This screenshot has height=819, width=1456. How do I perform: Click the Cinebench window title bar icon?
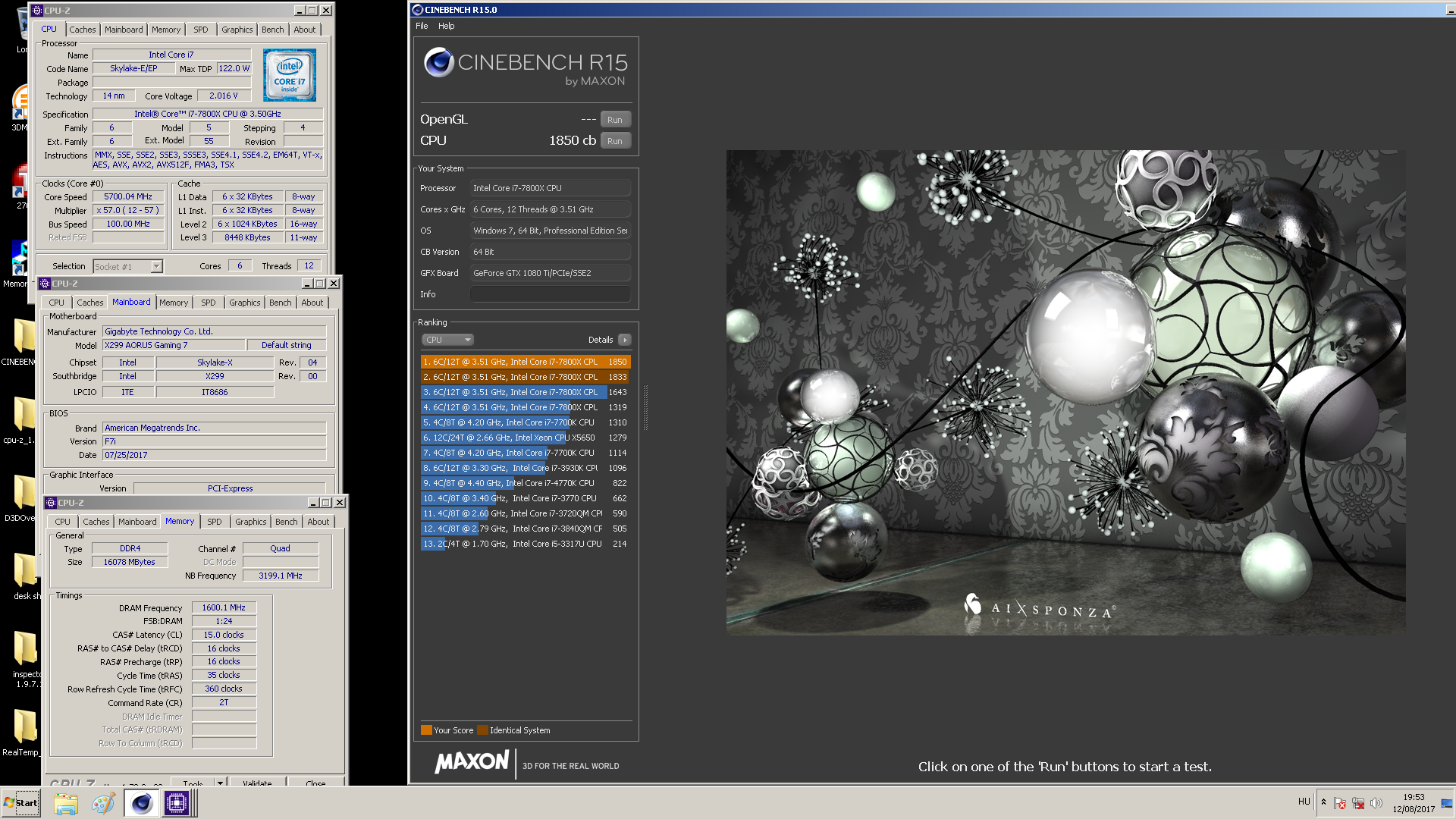point(417,10)
